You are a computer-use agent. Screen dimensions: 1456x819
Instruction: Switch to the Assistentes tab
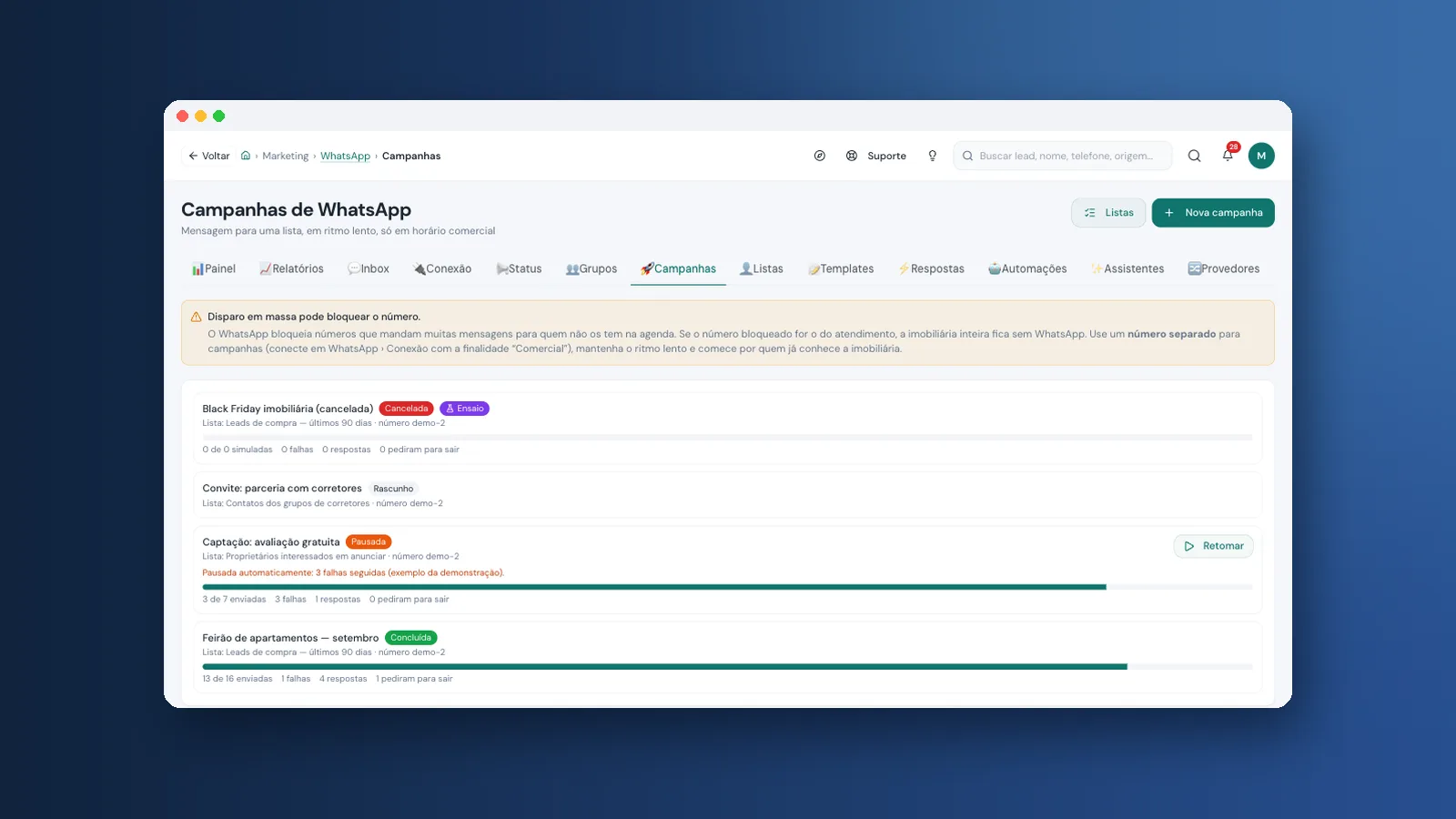(x=1127, y=268)
